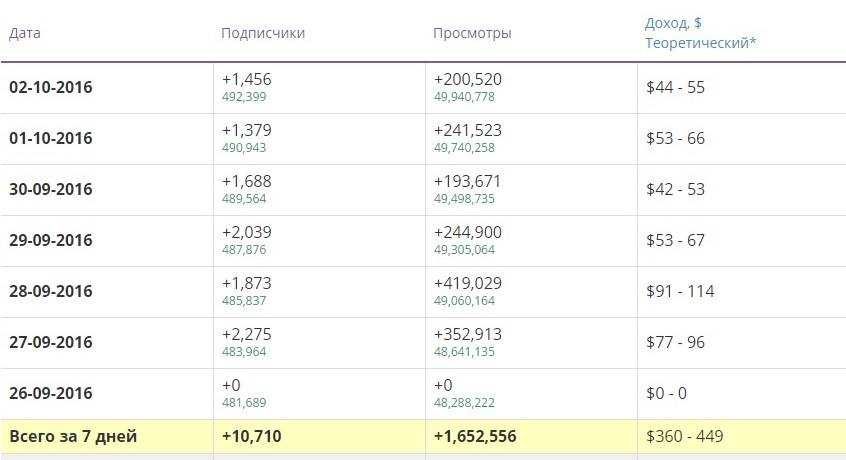Click the 30-09-2016 date cell
This screenshot has width=846, height=460.
(51, 189)
